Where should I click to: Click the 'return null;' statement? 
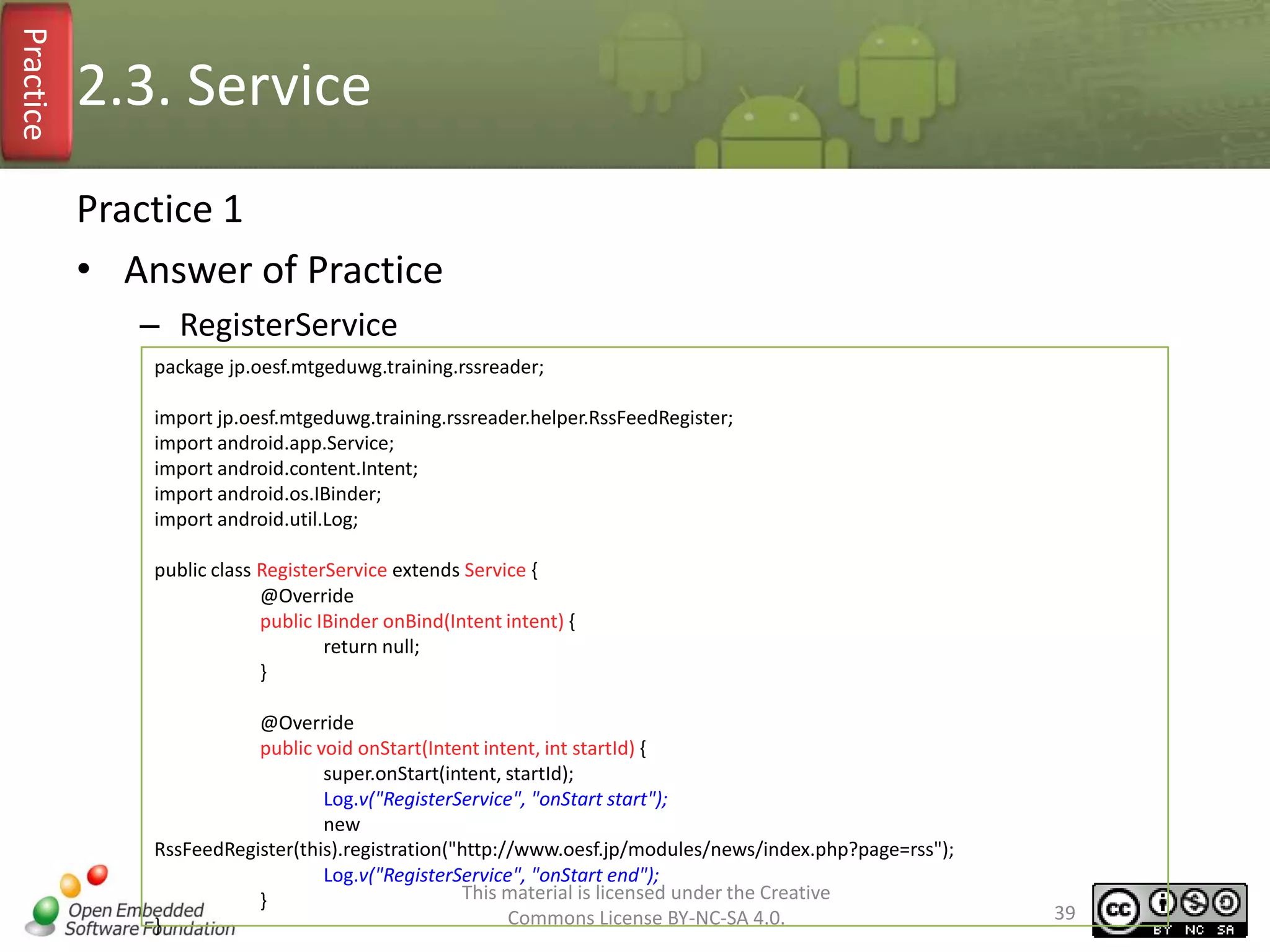click(x=371, y=647)
